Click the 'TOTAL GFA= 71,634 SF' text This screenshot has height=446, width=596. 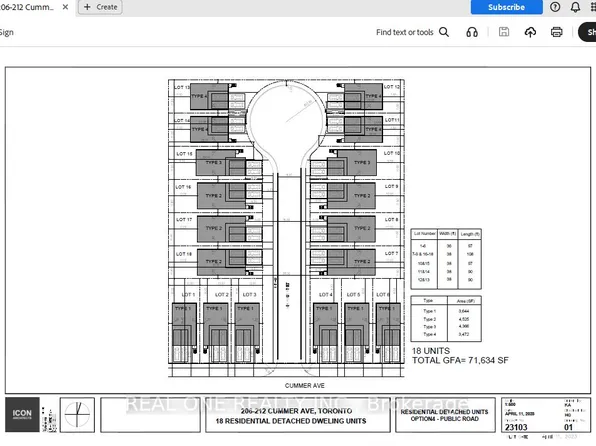click(460, 360)
